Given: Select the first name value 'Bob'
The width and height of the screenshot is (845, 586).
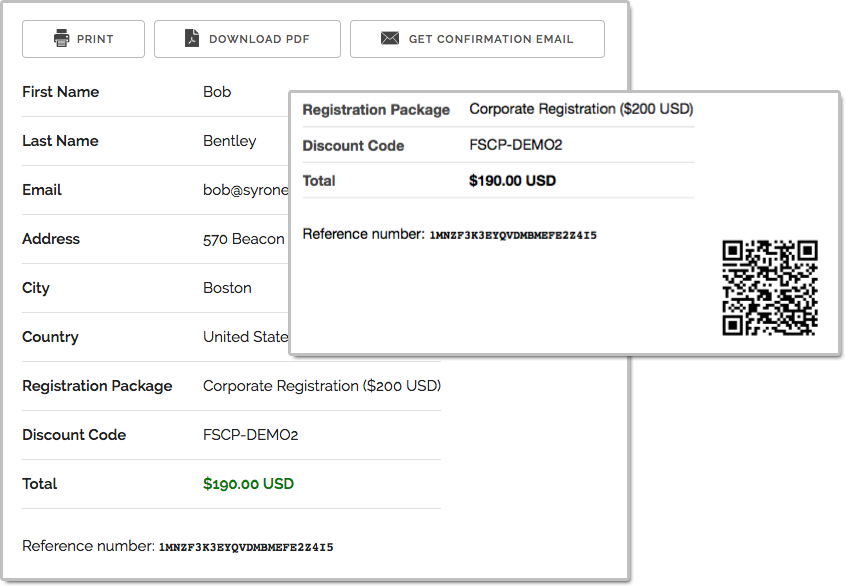Looking at the screenshot, I should click(217, 92).
